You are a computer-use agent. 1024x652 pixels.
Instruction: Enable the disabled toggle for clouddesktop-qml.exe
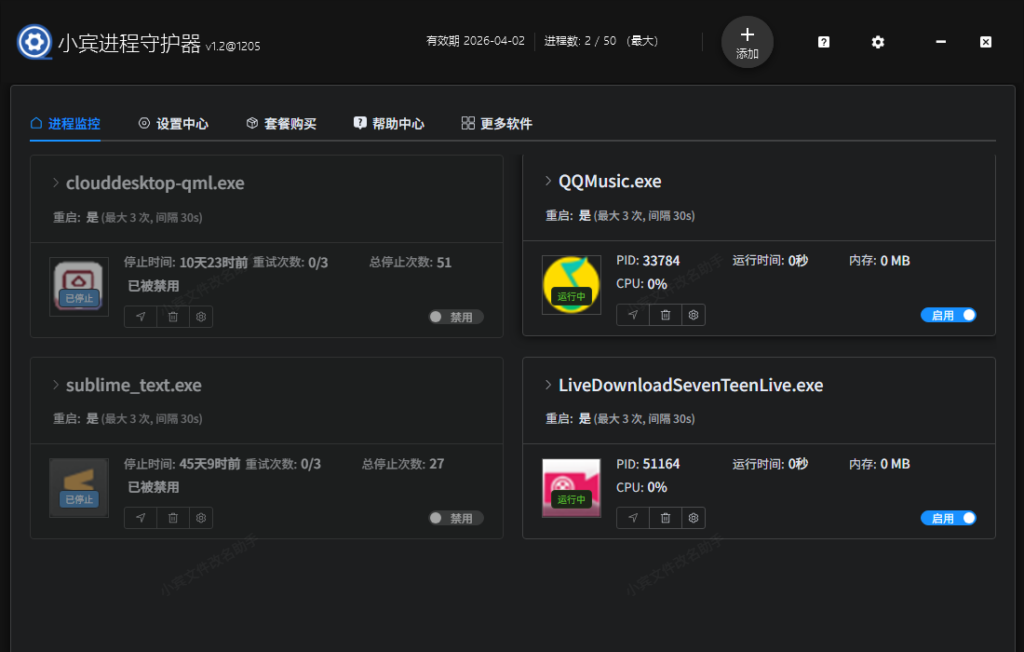coord(456,315)
